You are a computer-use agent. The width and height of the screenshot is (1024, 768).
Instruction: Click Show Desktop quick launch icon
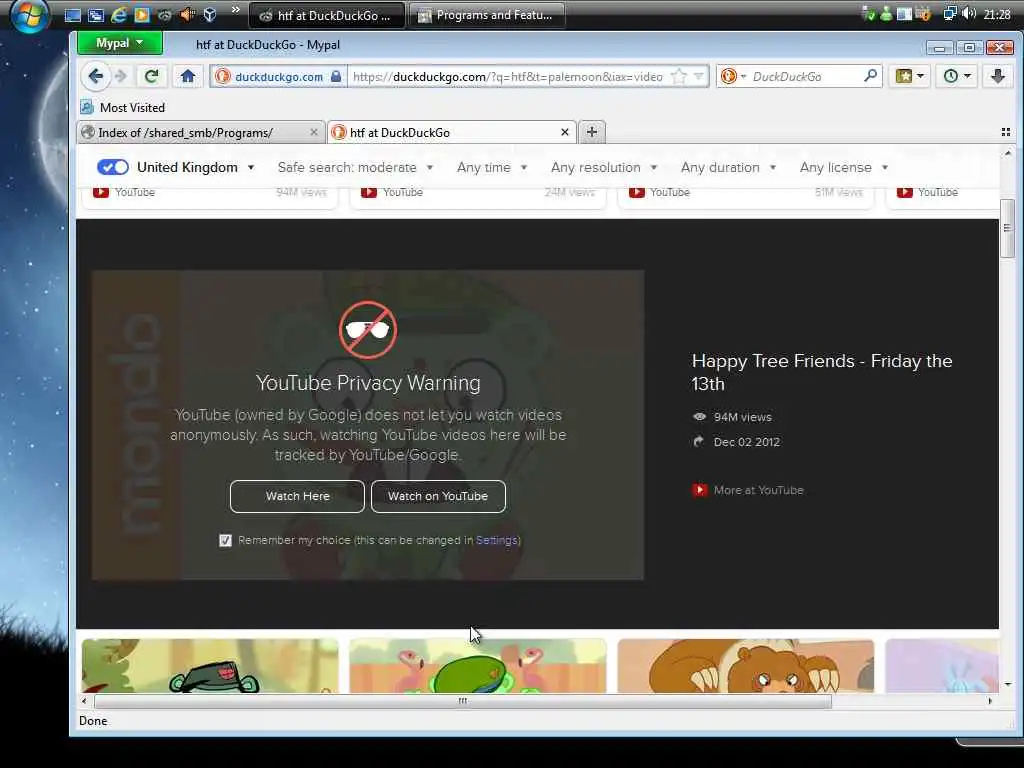click(73, 15)
